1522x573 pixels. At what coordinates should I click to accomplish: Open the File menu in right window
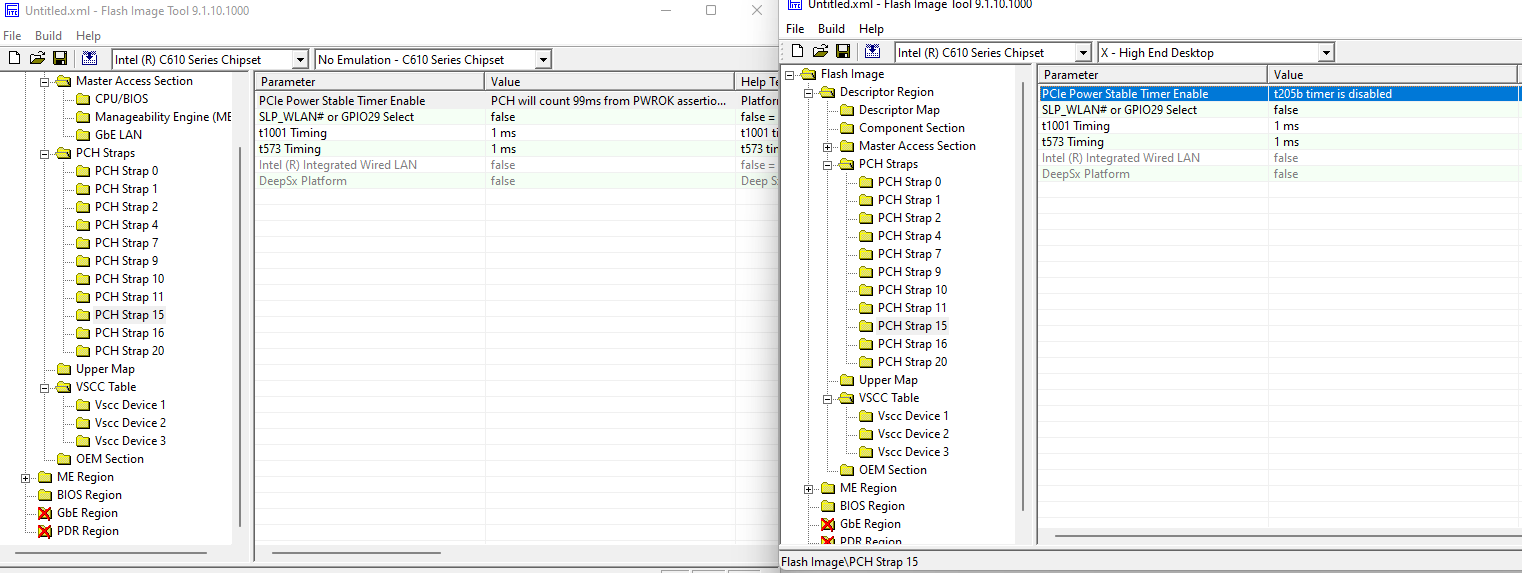click(x=795, y=29)
